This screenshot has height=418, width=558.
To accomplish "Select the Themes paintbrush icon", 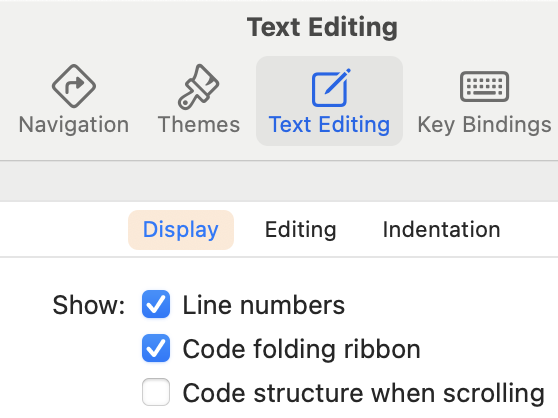I will point(199,86).
